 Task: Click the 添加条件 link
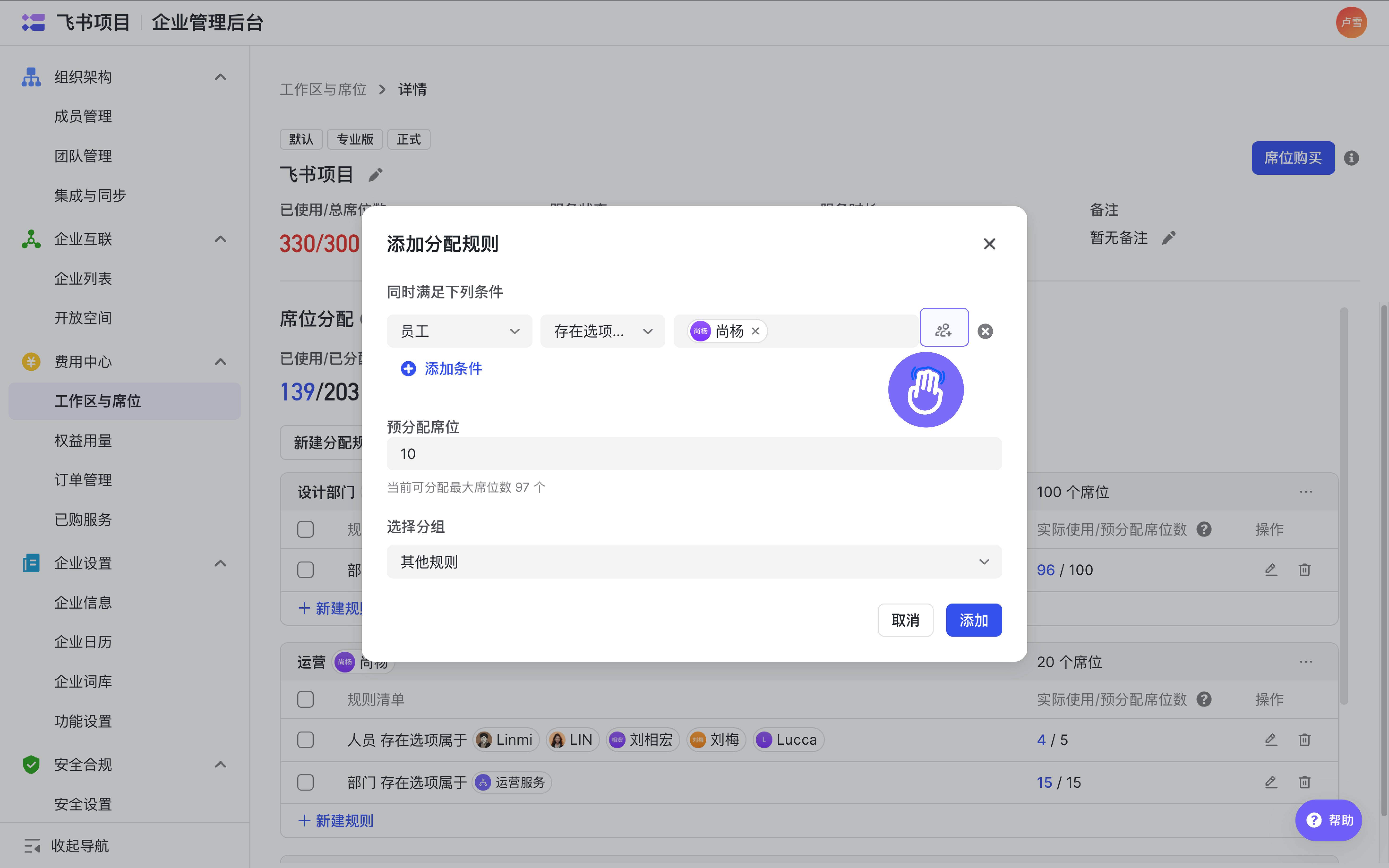click(453, 369)
